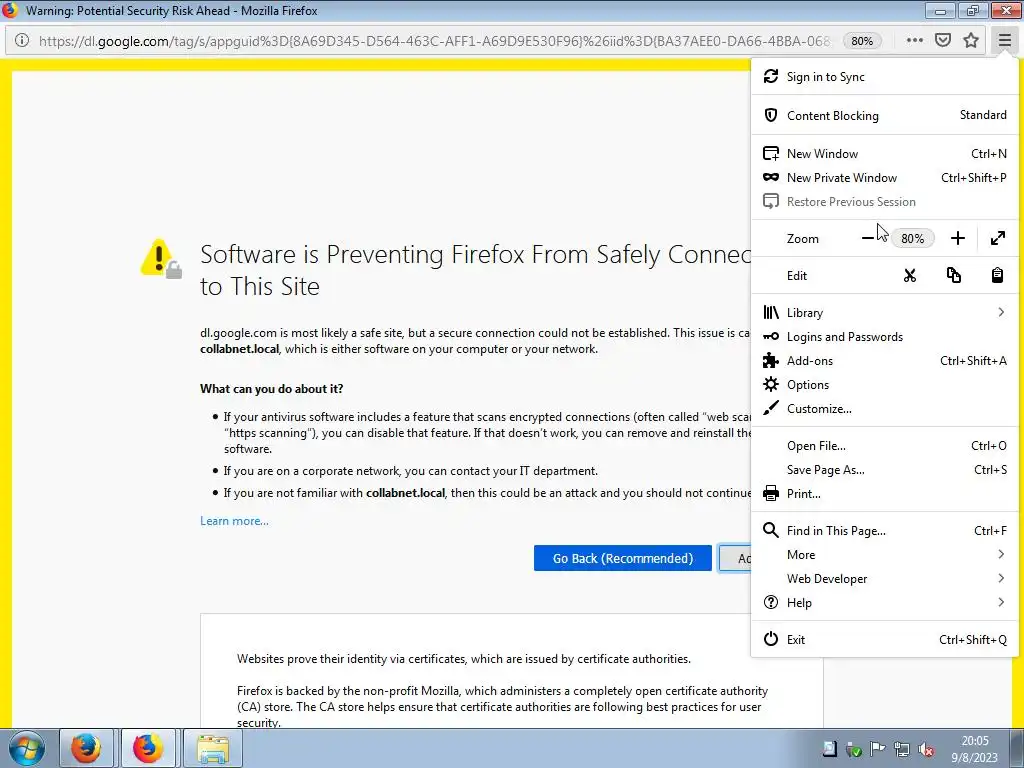Click heading 'What can you do about it?'
This screenshot has width=1024, height=768.
(x=272, y=389)
